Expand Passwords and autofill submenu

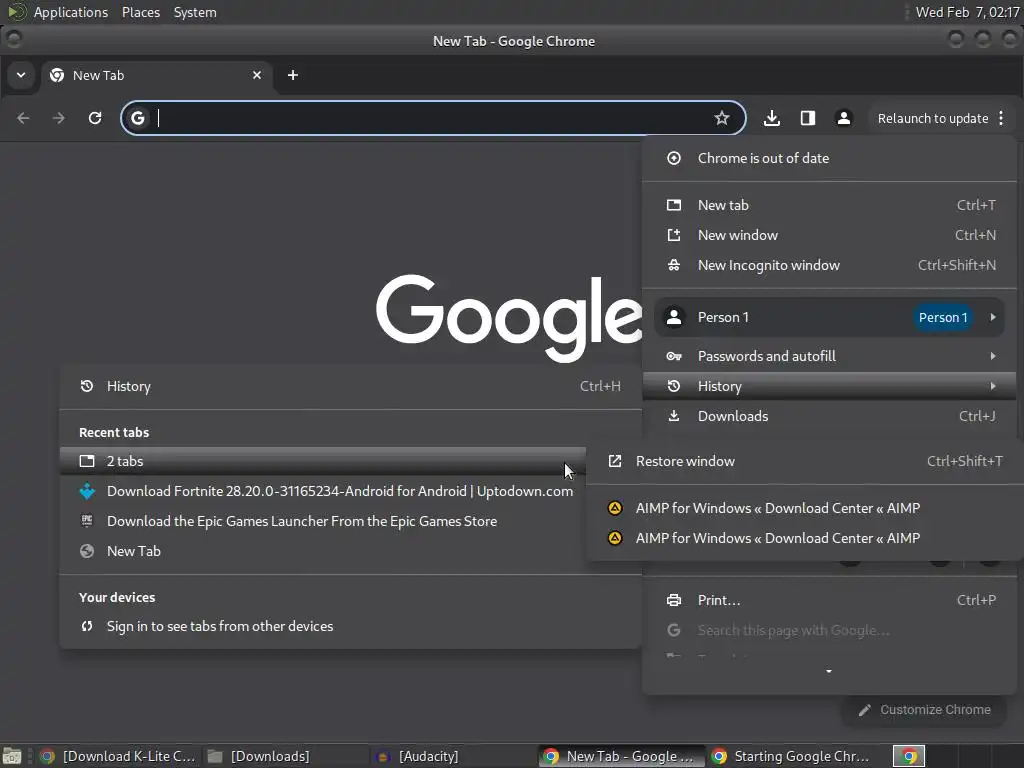coord(829,357)
